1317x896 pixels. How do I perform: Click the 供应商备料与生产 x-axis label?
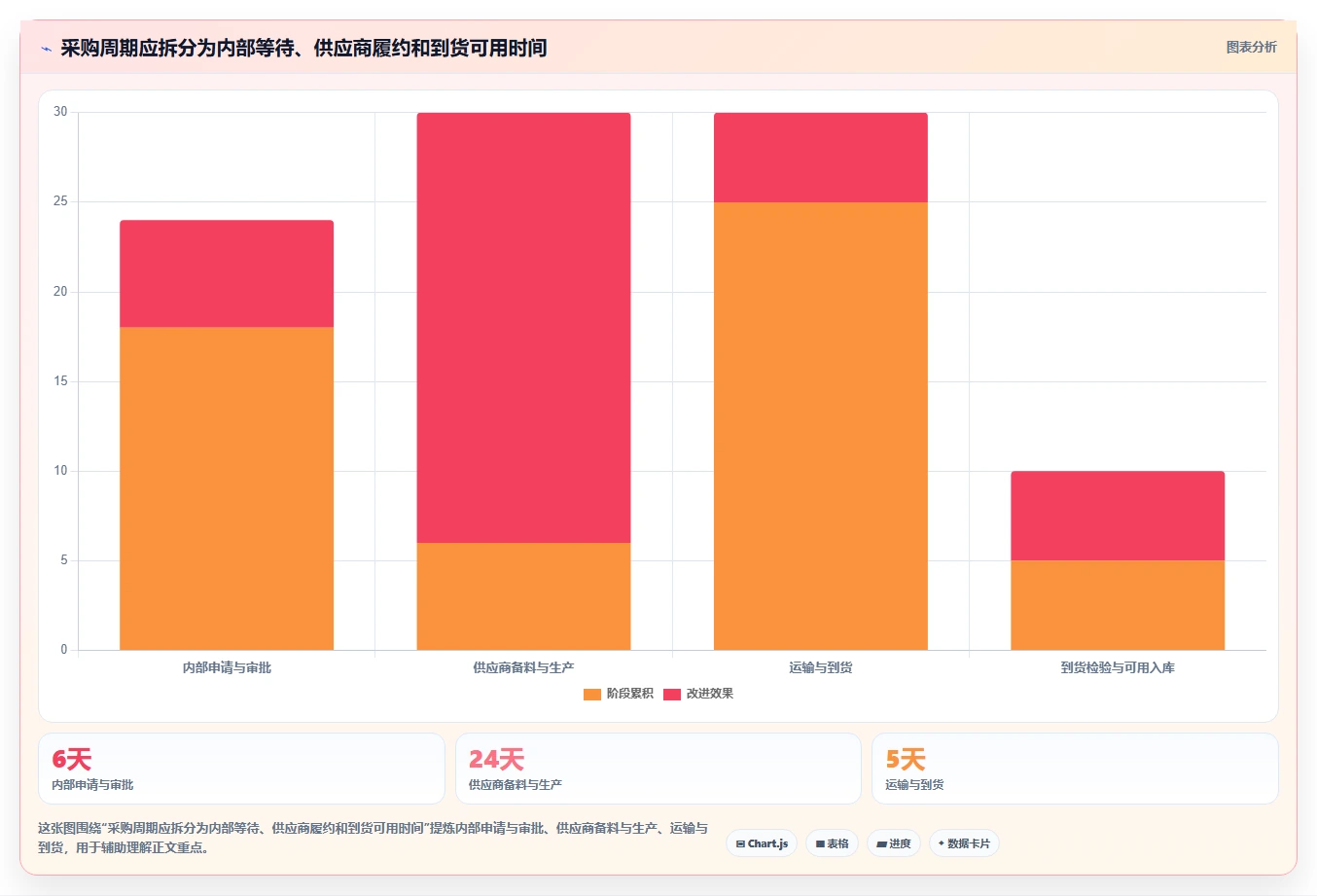[523, 667]
